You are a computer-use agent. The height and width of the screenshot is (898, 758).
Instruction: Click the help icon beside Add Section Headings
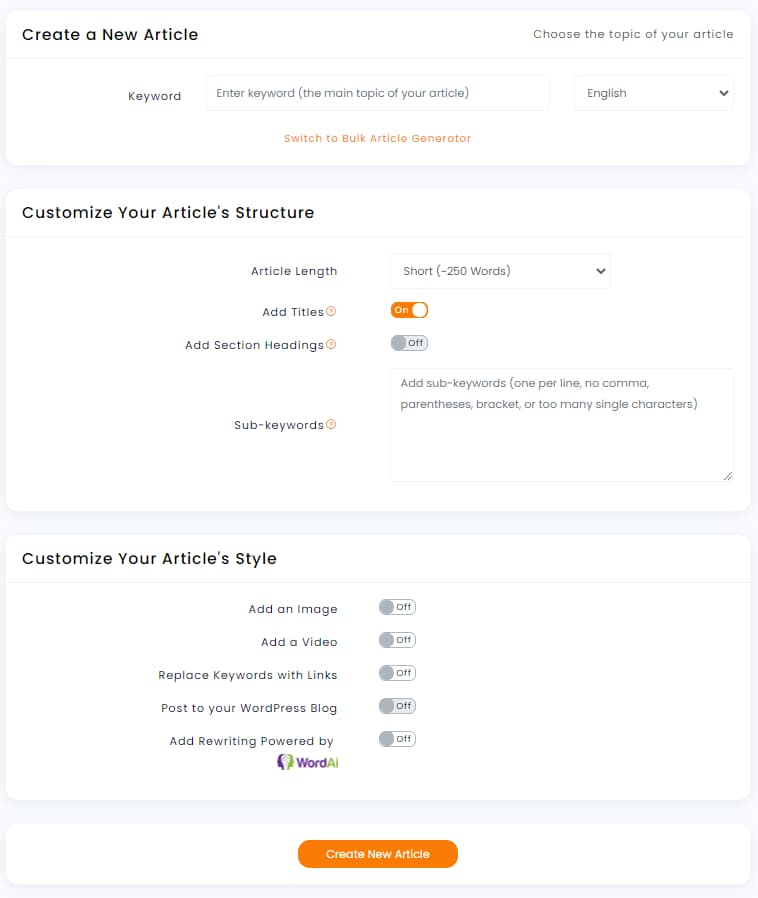coord(331,345)
